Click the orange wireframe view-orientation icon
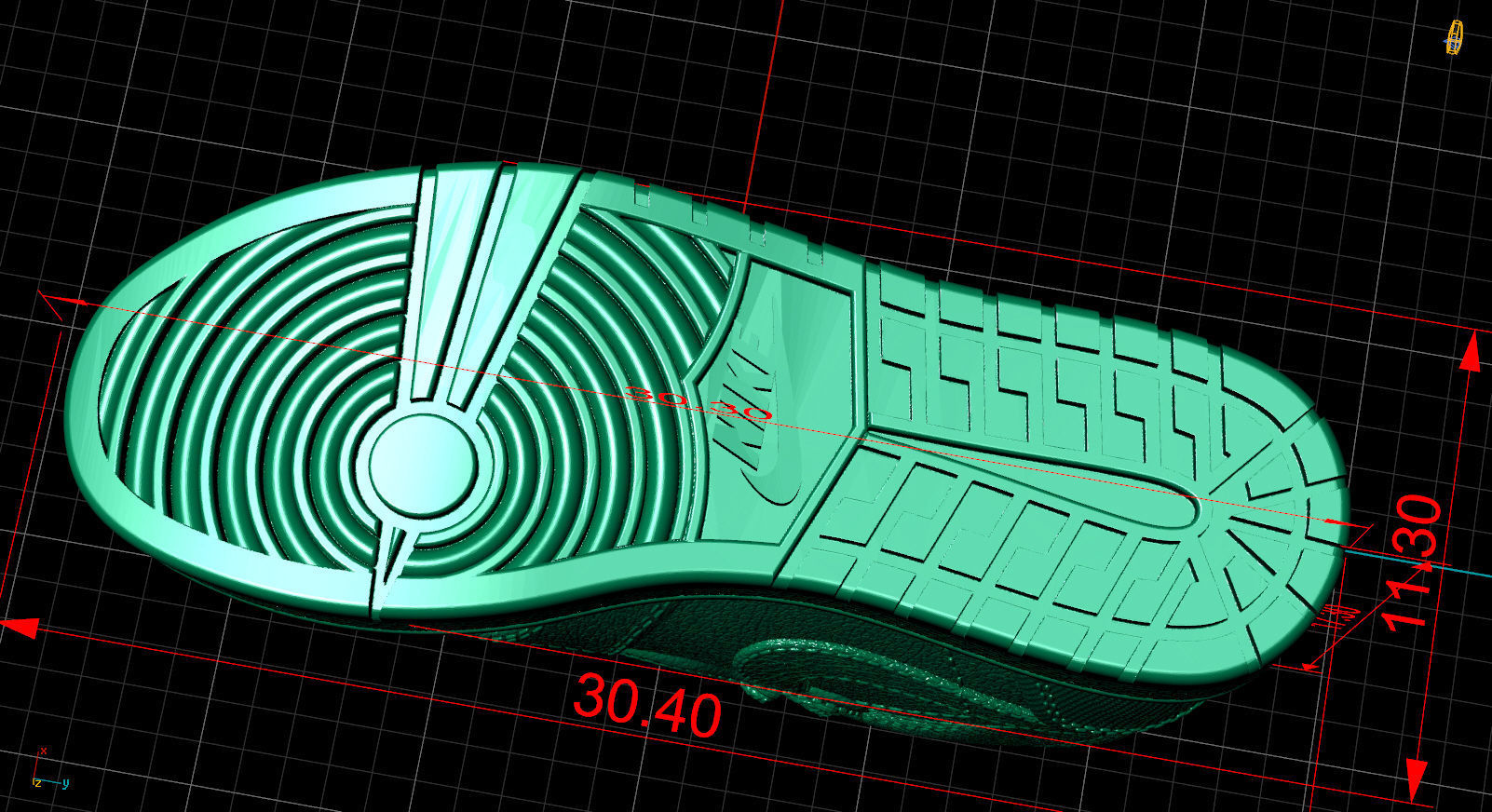The height and width of the screenshot is (812, 1492). pos(1455,38)
